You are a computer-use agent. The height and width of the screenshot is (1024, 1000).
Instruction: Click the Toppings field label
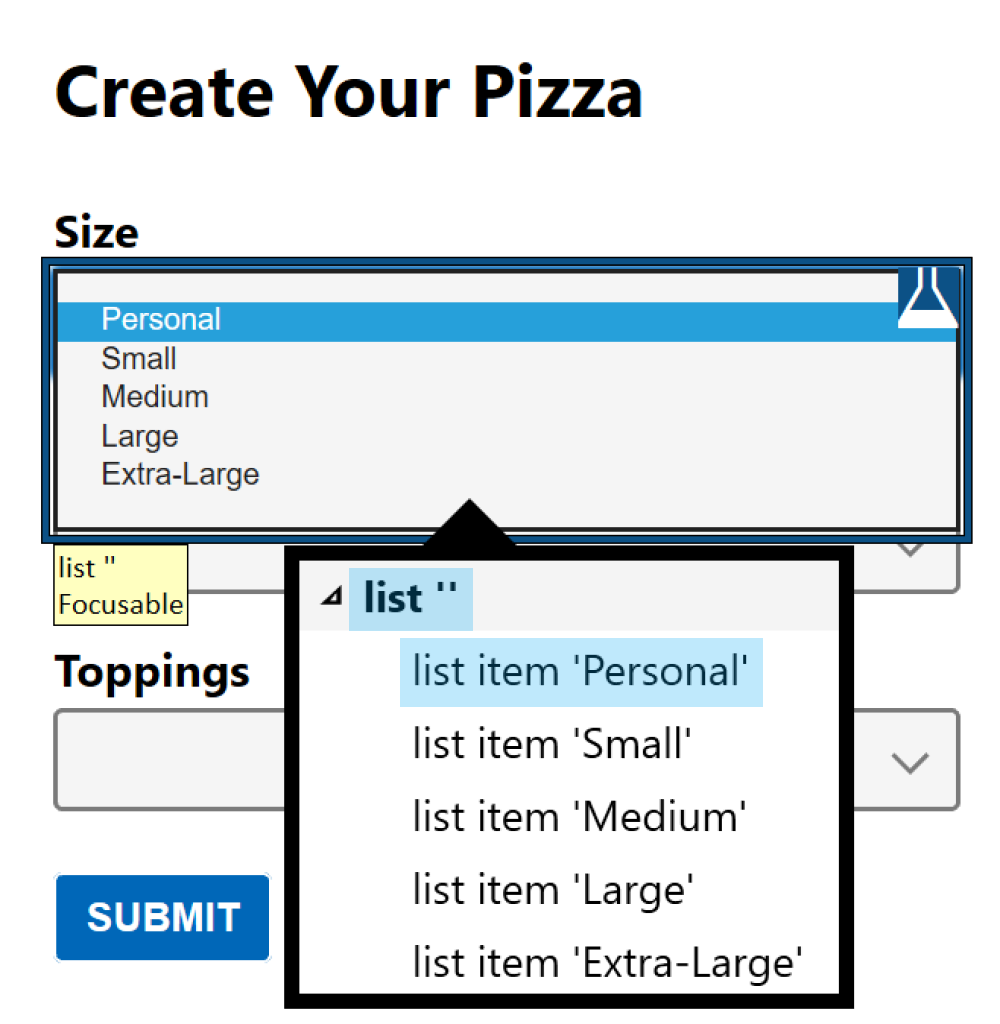pyautogui.click(x=152, y=672)
